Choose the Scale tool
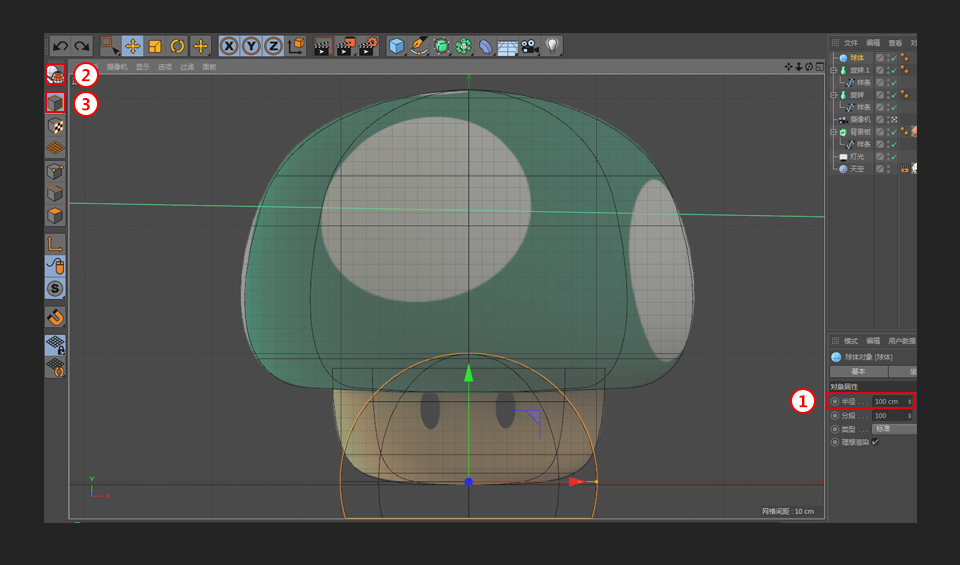This screenshot has height=565, width=960. coord(155,46)
